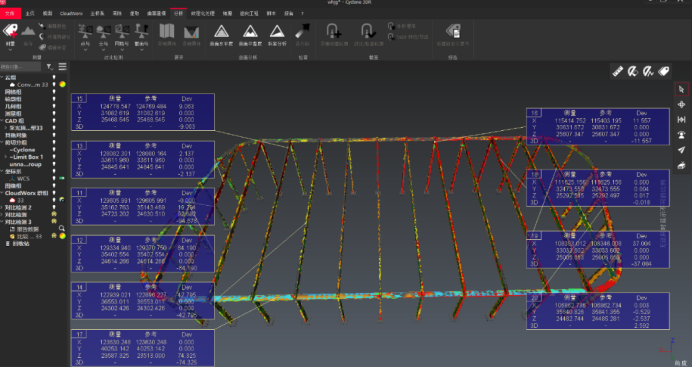Toggle visibility bulb for ~Cyclone item
Viewport: 692px width, 367px height.
(54, 150)
